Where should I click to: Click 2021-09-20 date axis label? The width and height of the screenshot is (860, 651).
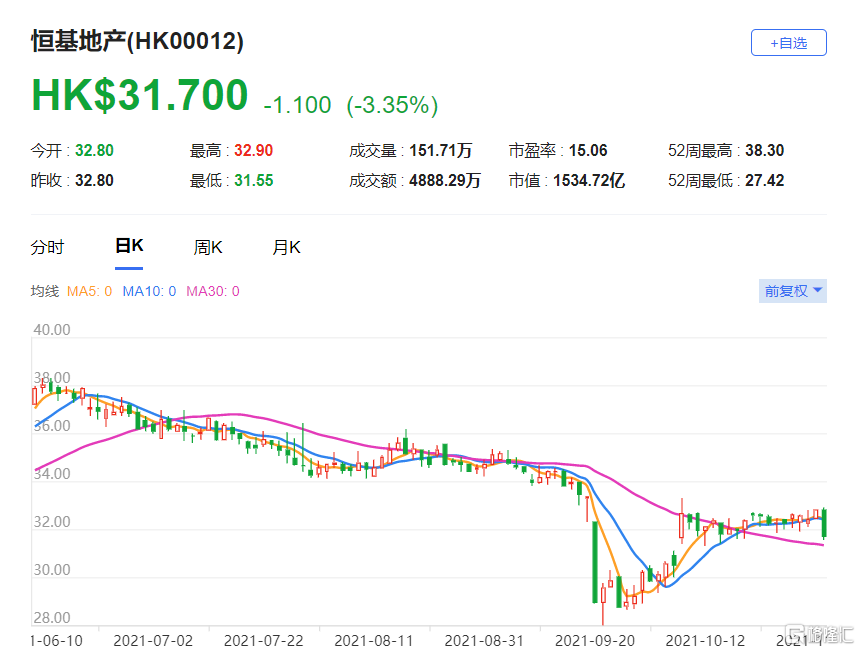tap(595, 641)
